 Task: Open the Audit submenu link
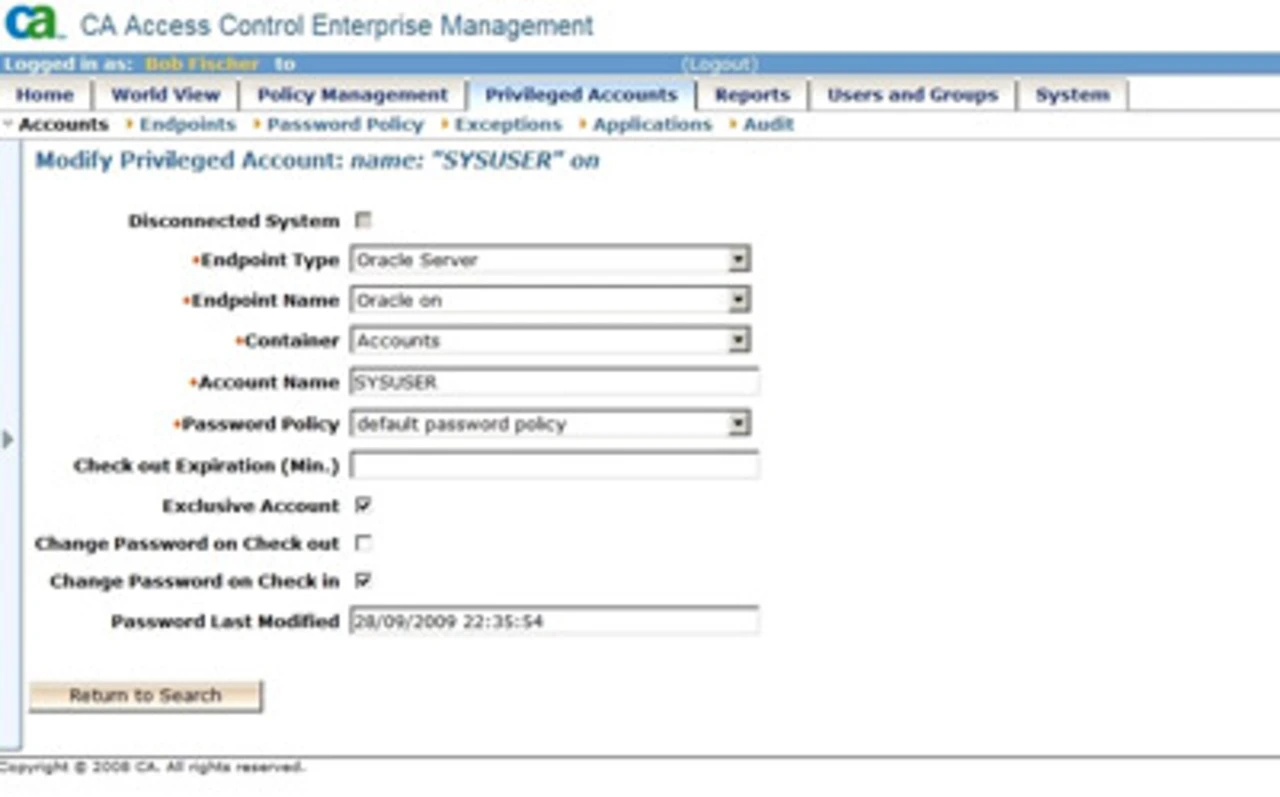click(x=768, y=125)
